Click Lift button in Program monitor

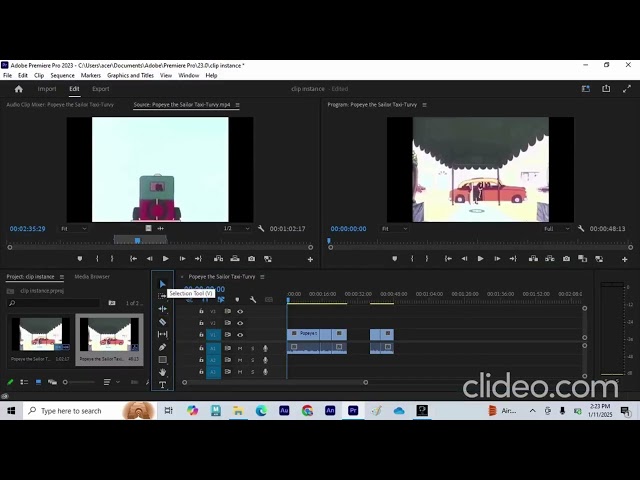pyautogui.click(x=533, y=259)
